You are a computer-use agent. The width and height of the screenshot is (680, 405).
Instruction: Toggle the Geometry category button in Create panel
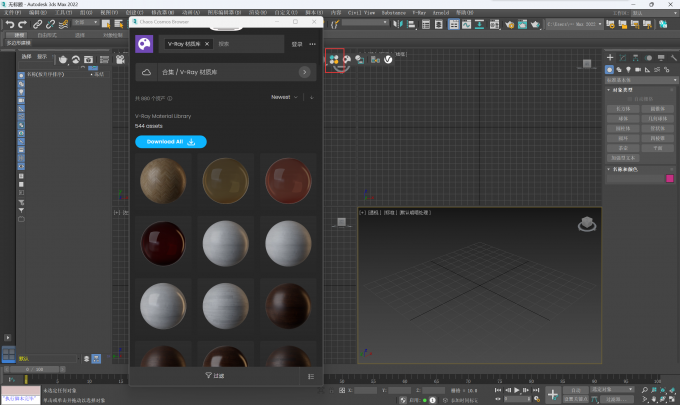click(609, 69)
